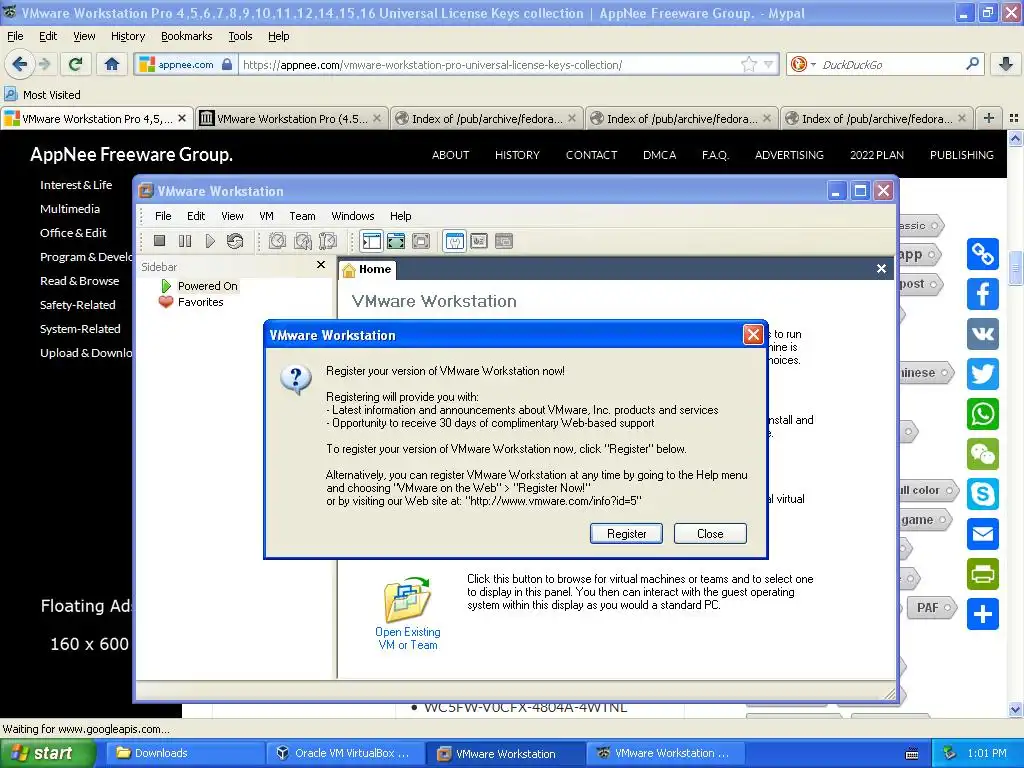Click the browser URL address field
The width and height of the screenshot is (1024, 768).
coord(490,65)
